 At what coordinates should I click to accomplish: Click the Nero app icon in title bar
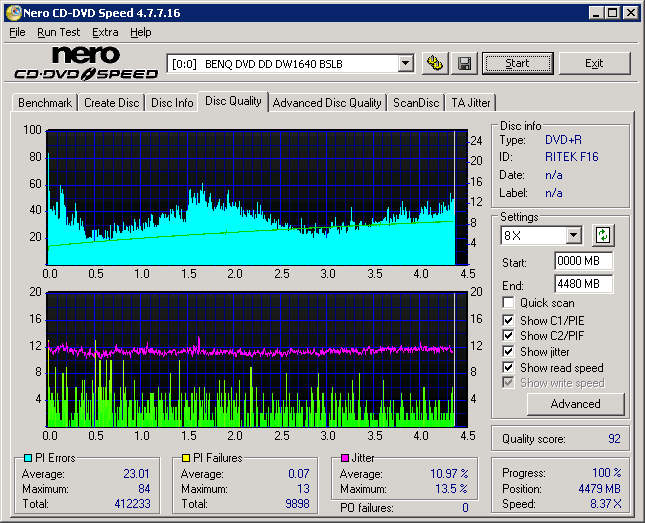pyautogui.click(x=12, y=12)
